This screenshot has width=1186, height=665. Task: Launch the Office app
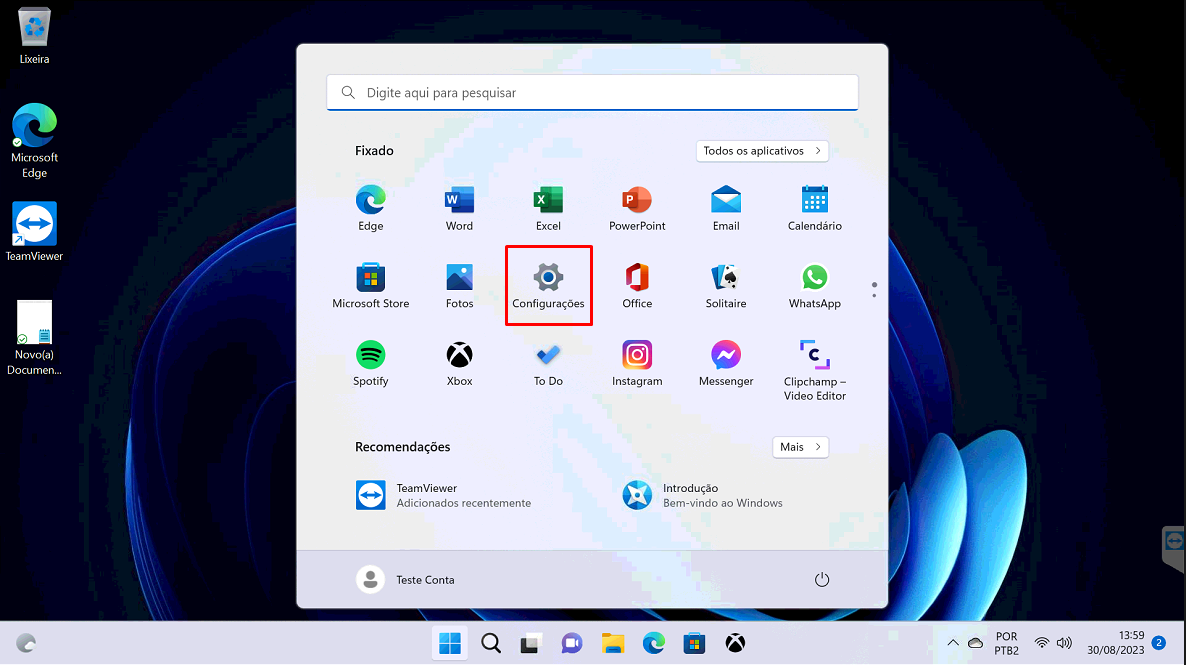pyautogui.click(x=637, y=286)
